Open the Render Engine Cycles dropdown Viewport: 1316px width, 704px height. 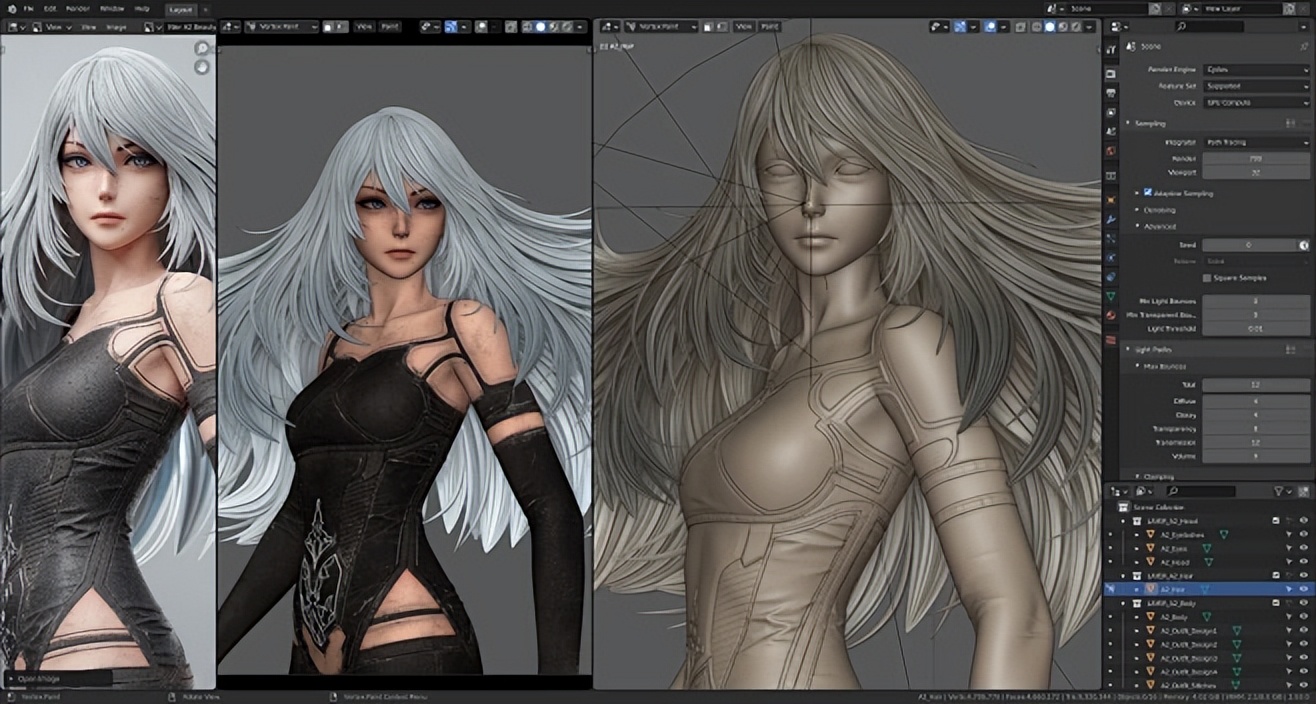[1255, 70]
